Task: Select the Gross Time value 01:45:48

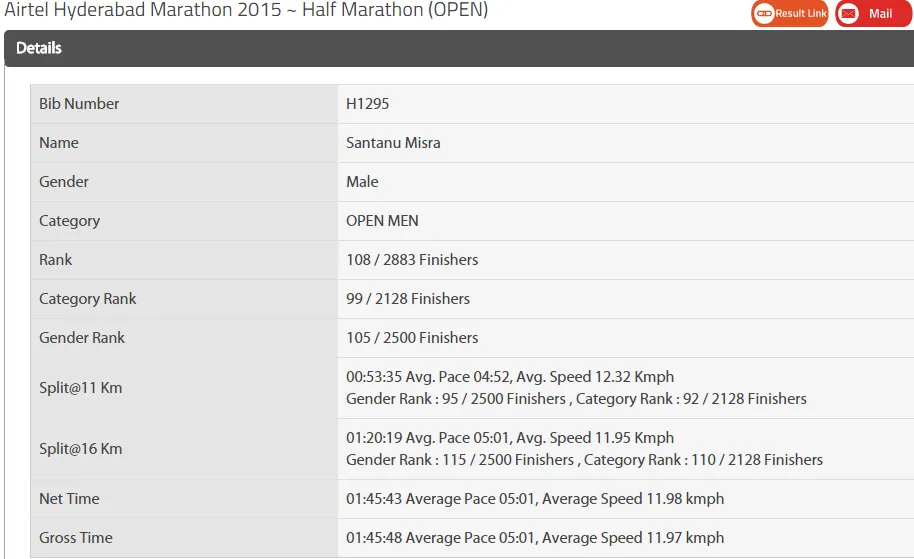Action: click(374, 538)
